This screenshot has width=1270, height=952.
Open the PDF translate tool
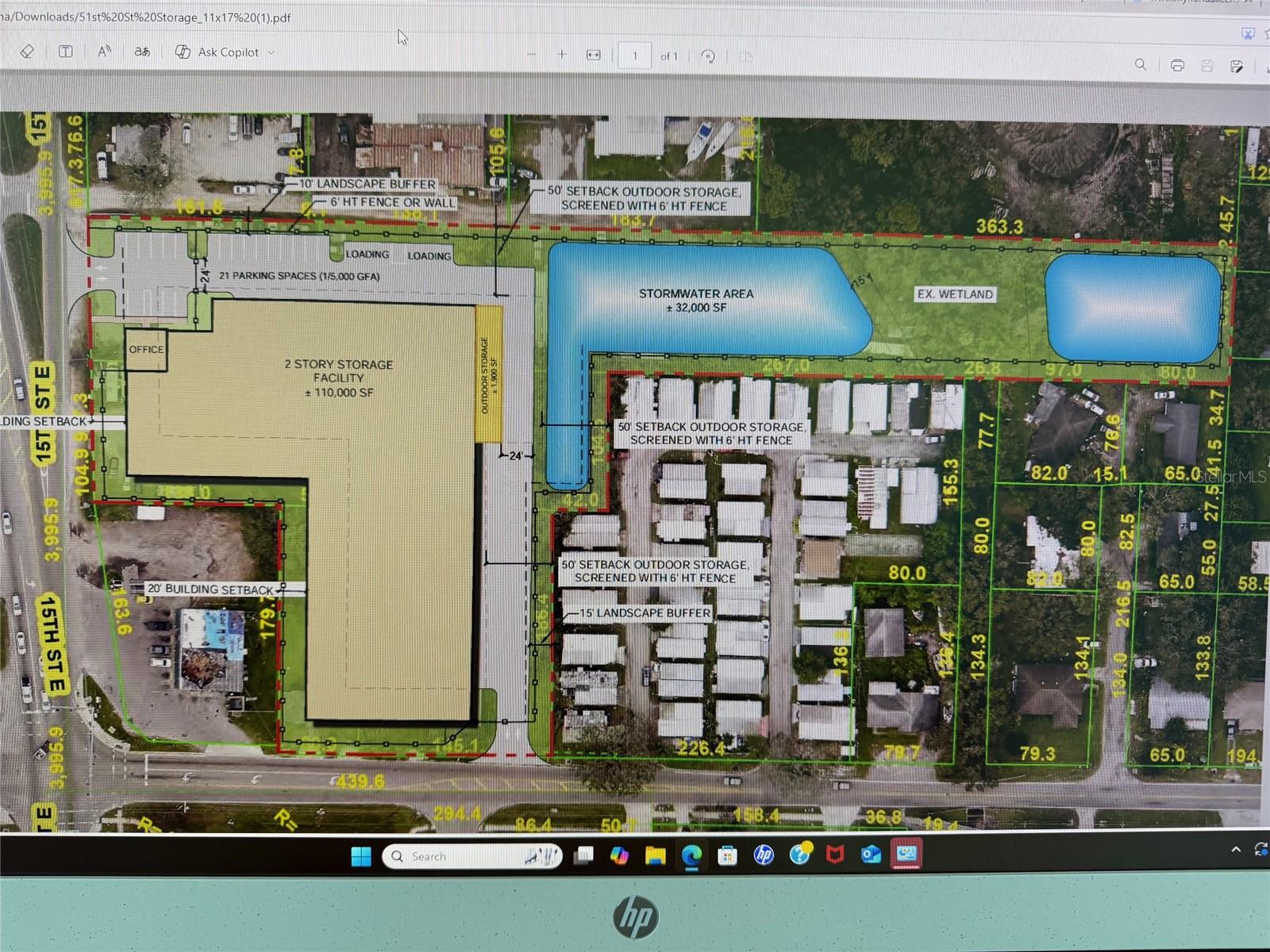pos(141,52)
